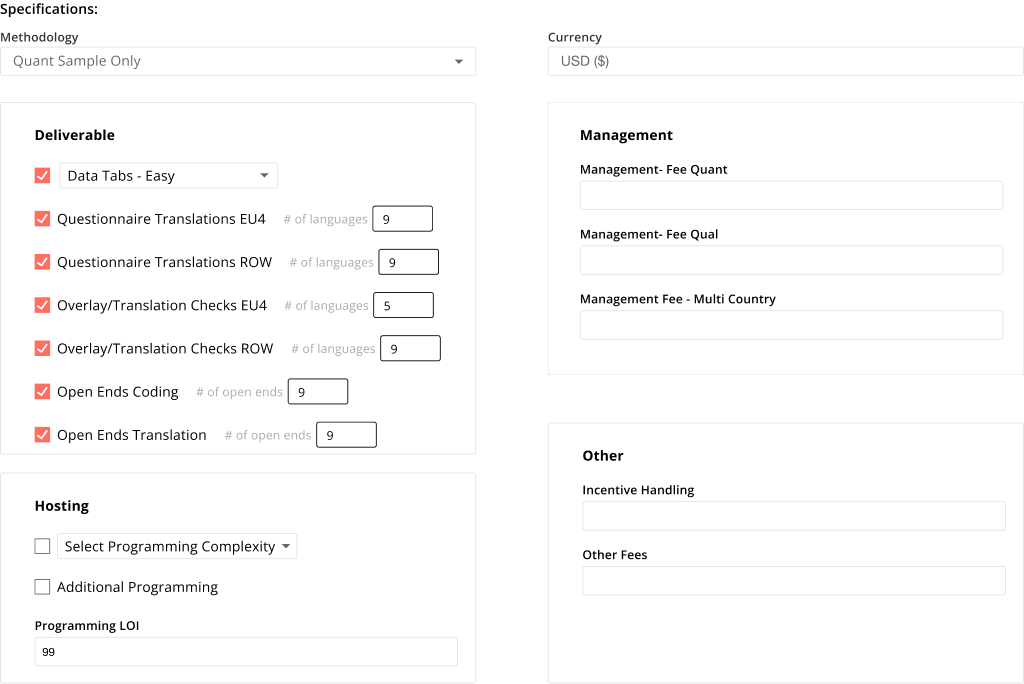The width and height of the screenshot is (1024, 684).
Task: Open the Select Programming Complexity dropdown
Action: coord(177,546)
